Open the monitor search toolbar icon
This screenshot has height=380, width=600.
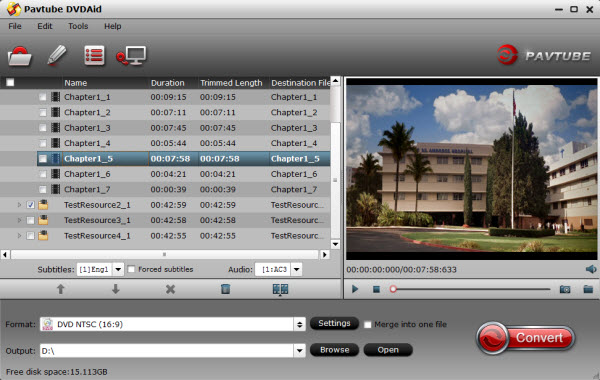click(131, 56)
